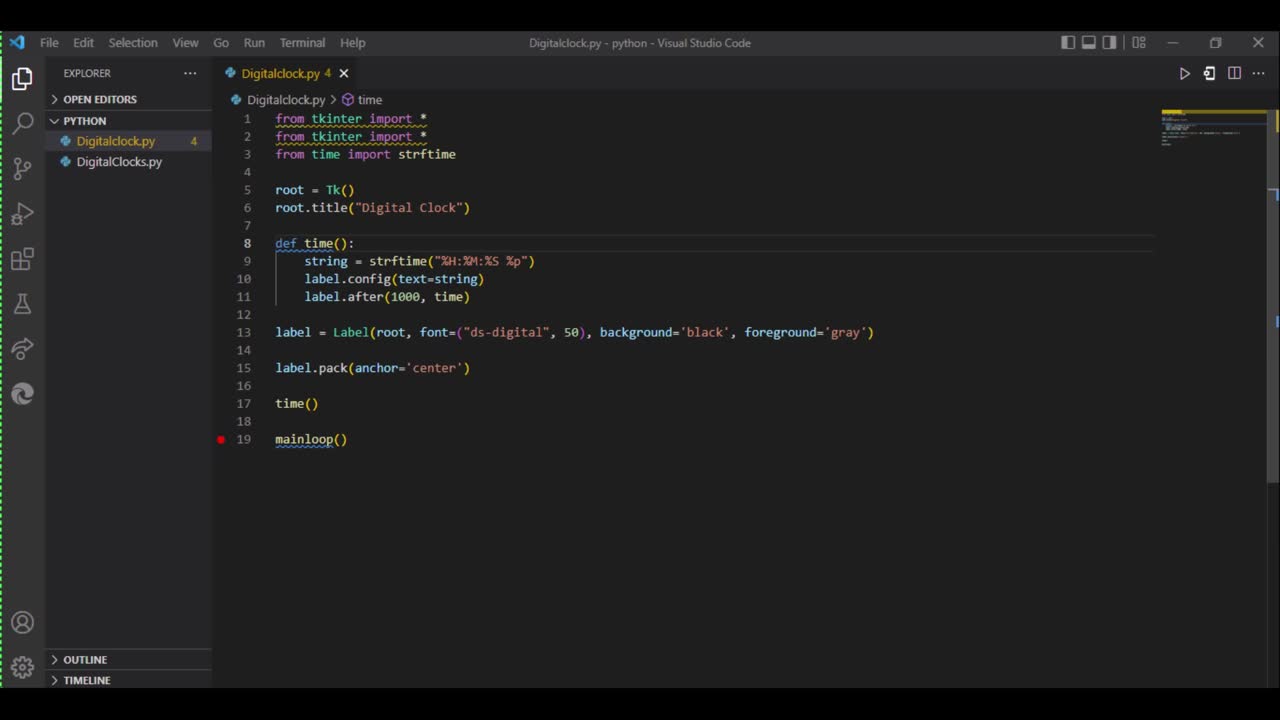Run Python file with play button
Image resolution: width=1280 pixels, height=720 pixels.
(x=1185, y=73)
